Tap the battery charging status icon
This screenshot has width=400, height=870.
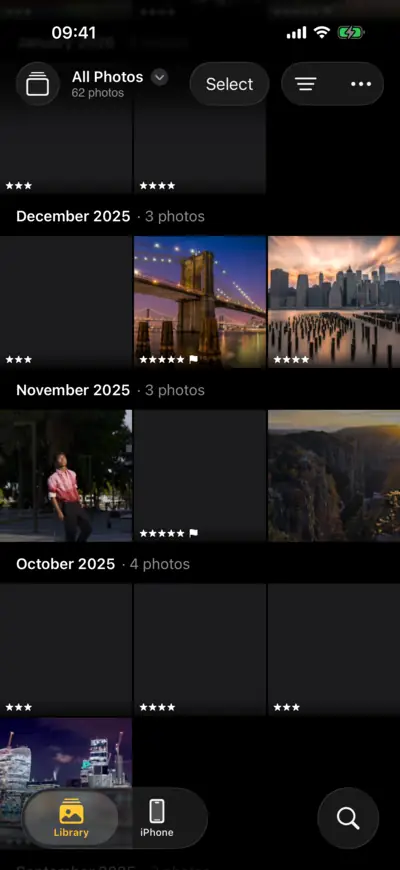pyautogui.click(x=351, y=33)
